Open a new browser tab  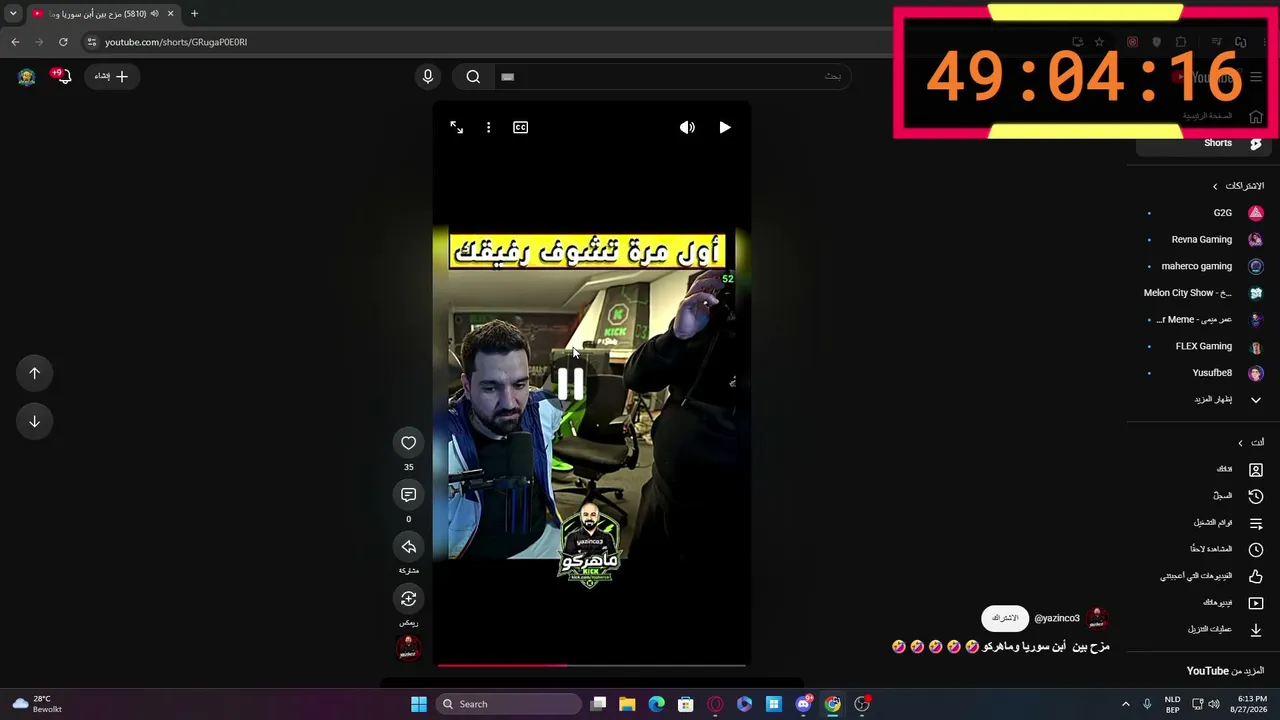194,13
